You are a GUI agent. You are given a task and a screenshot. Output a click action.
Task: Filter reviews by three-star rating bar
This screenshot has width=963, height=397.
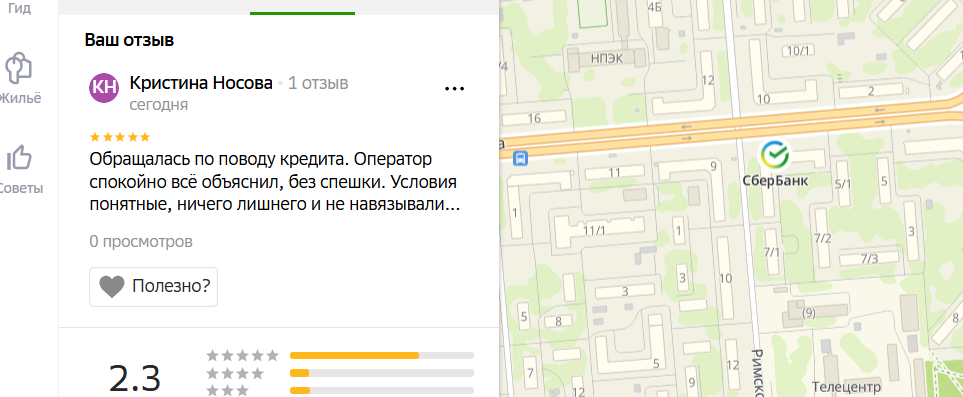pyautogui.click(x=381, y=390)
